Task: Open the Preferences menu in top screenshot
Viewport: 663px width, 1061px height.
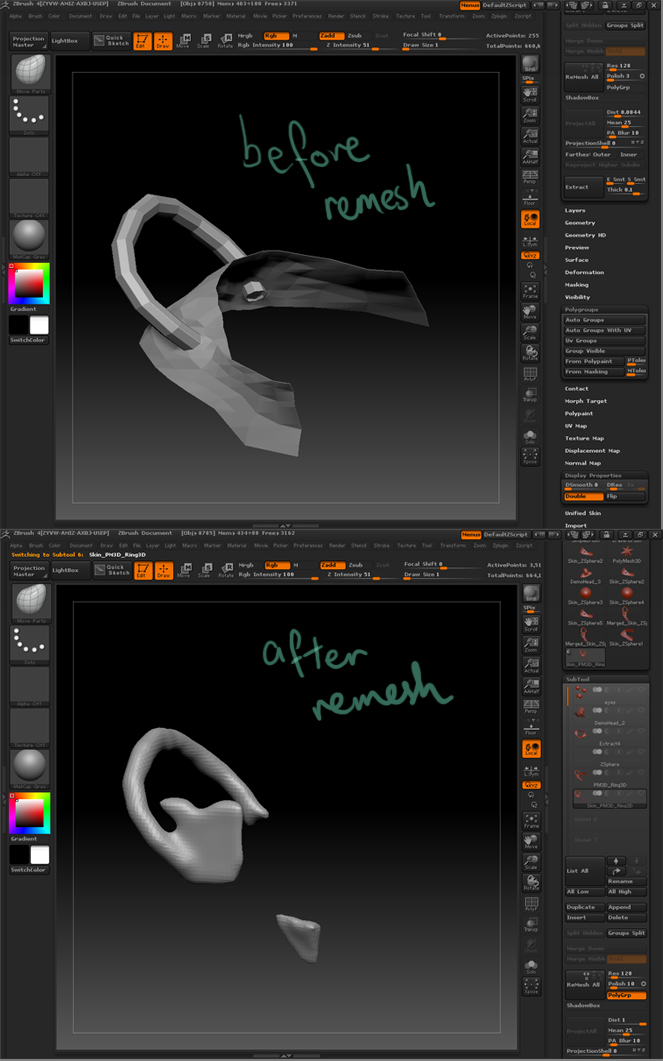Action: pyautogui.click(x=307, y=16)
